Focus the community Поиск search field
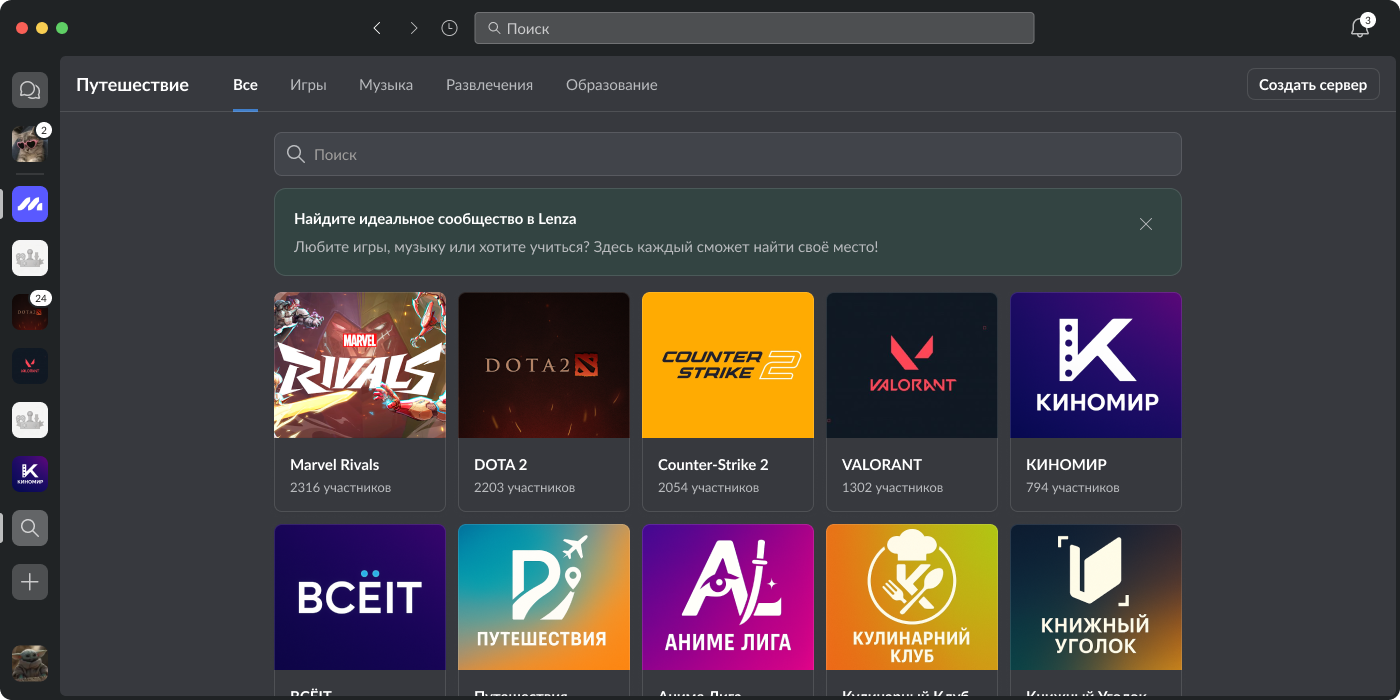The height and width of the screenshot is (700, 1400). [x=727, y=154]
